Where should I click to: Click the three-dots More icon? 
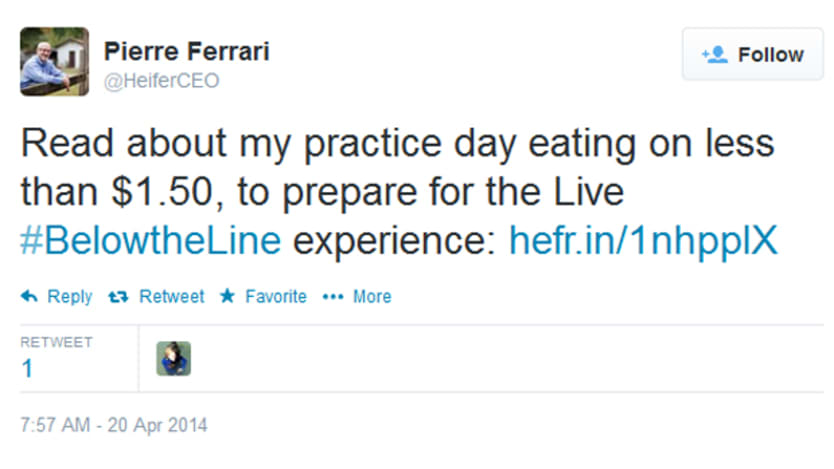click(333, 297)
